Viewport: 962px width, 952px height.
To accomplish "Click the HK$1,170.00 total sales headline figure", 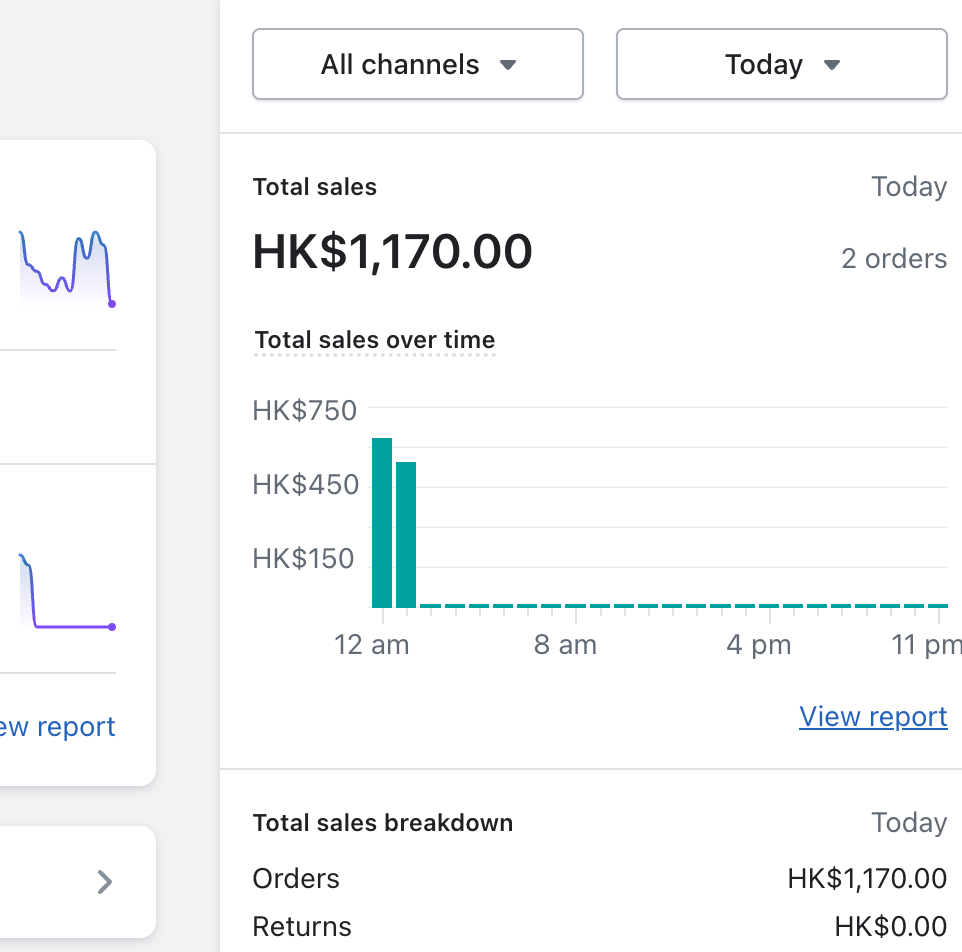I will (392, 252).
